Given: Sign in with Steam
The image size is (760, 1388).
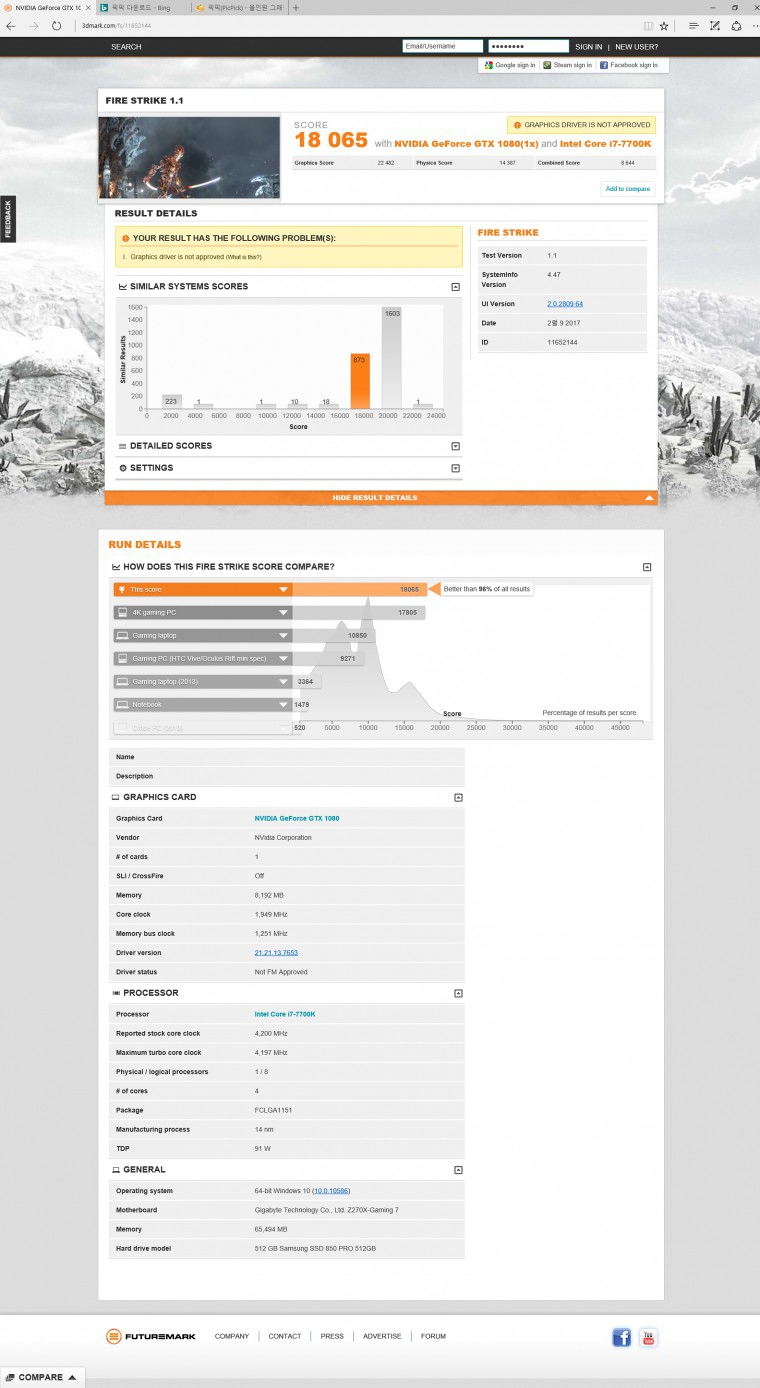Looking at the screenshot, I should point(567,65).
